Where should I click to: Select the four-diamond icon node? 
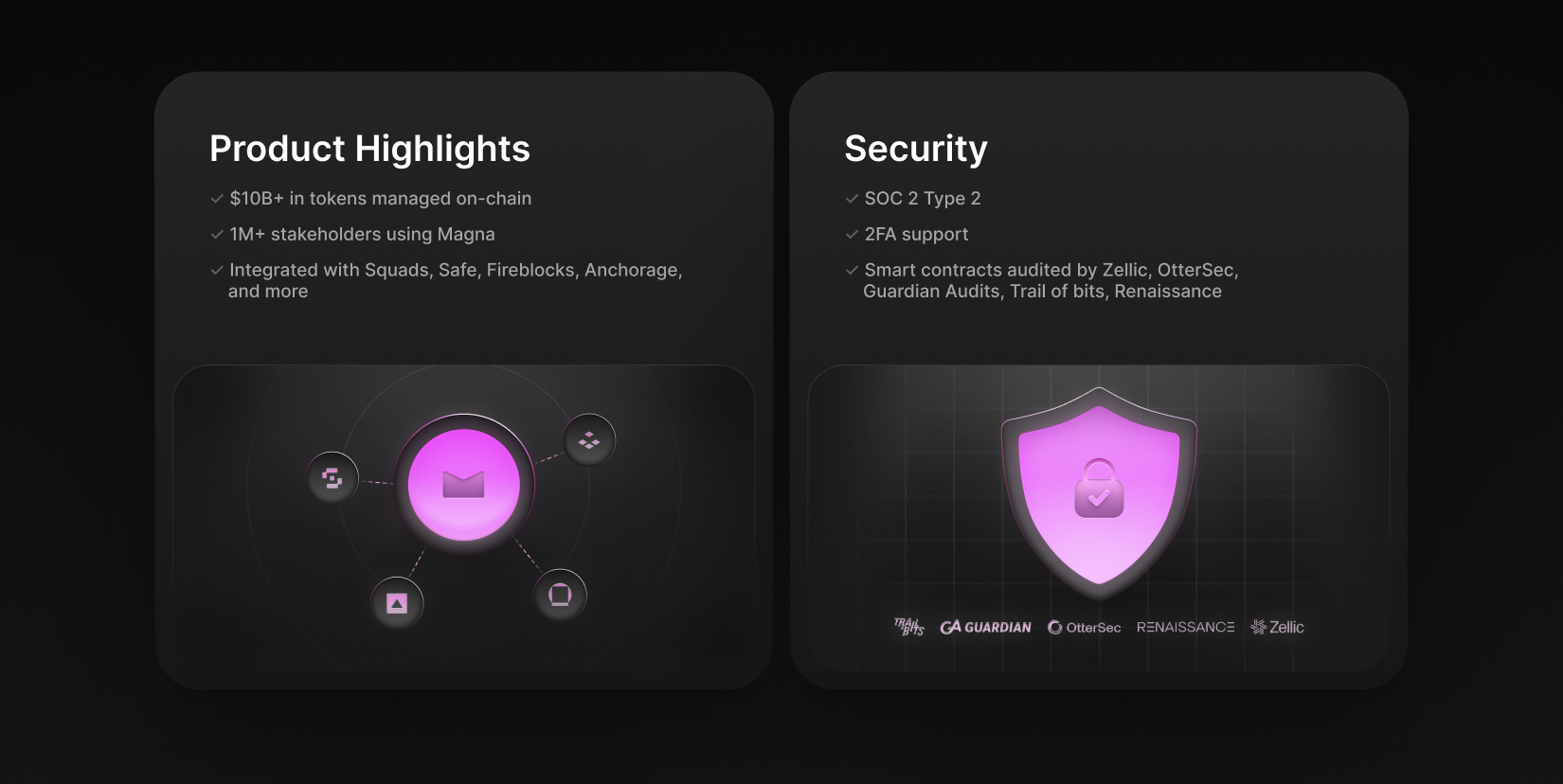tap(589, 440)
